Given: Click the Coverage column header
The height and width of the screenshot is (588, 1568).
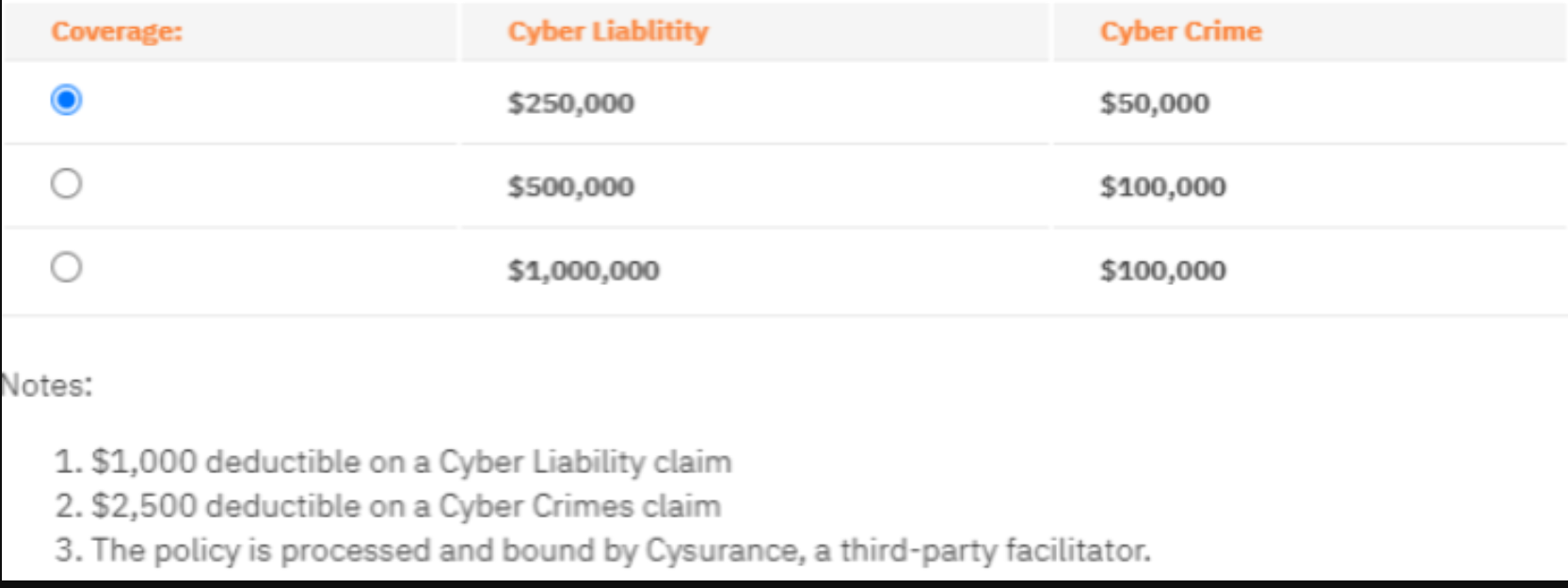Looking at the screenshot, I should pyautogui.click(x=117, y=32).
